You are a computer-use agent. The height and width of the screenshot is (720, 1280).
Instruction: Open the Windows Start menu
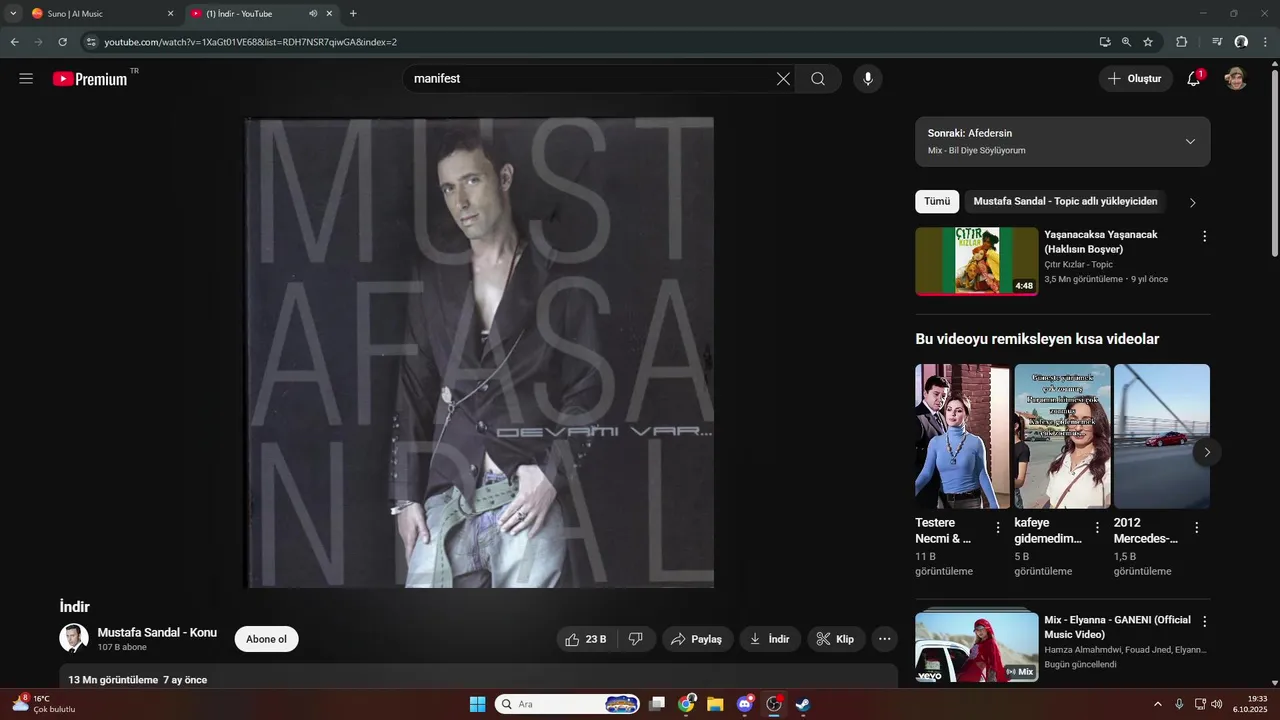click(477, 704)
